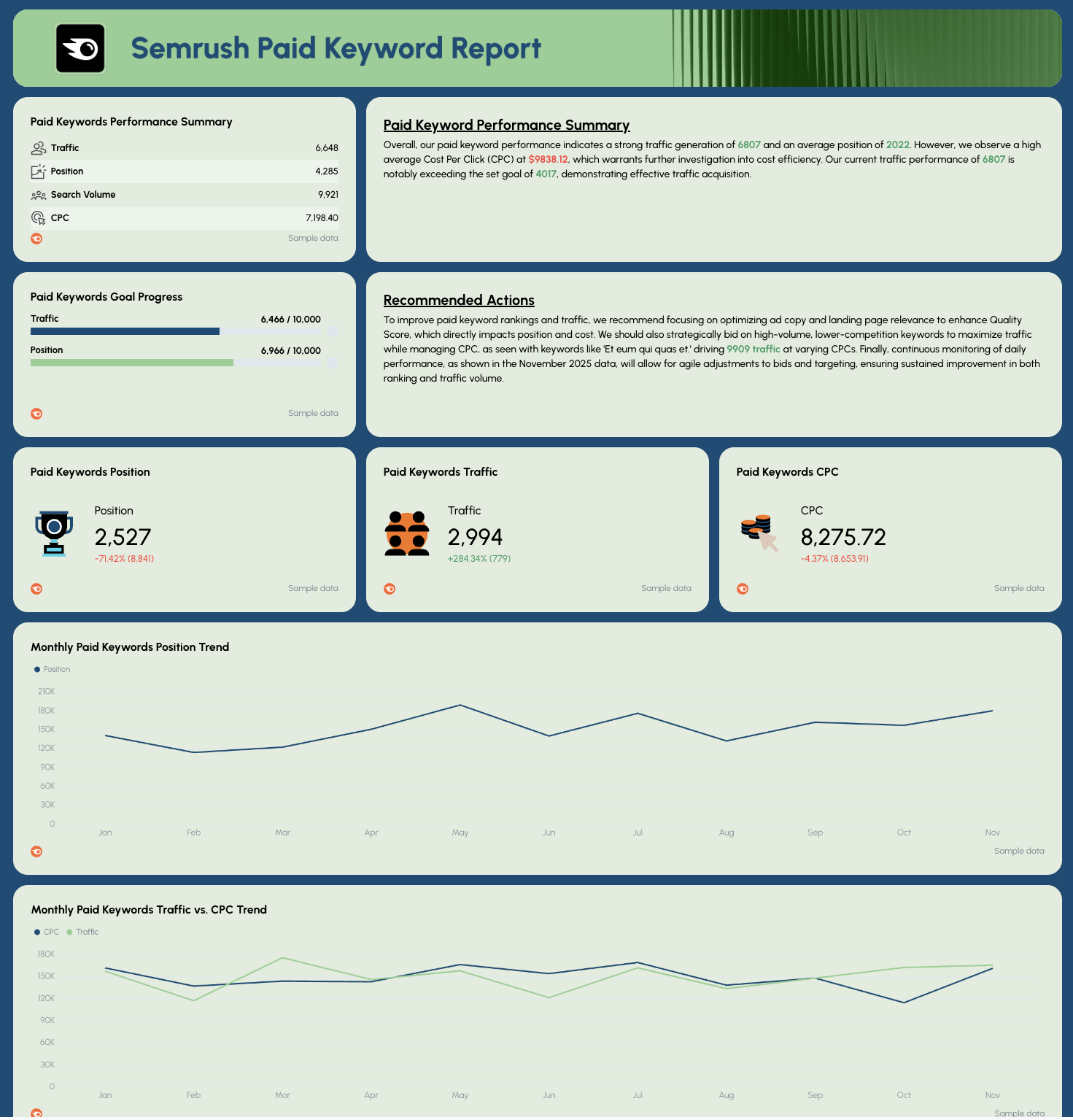Image resolution: width=1073 pixels, height=1120 pixels.
Task: Open the underlined Paid Keyword Performance Summary heading
Action: [507, 125]
